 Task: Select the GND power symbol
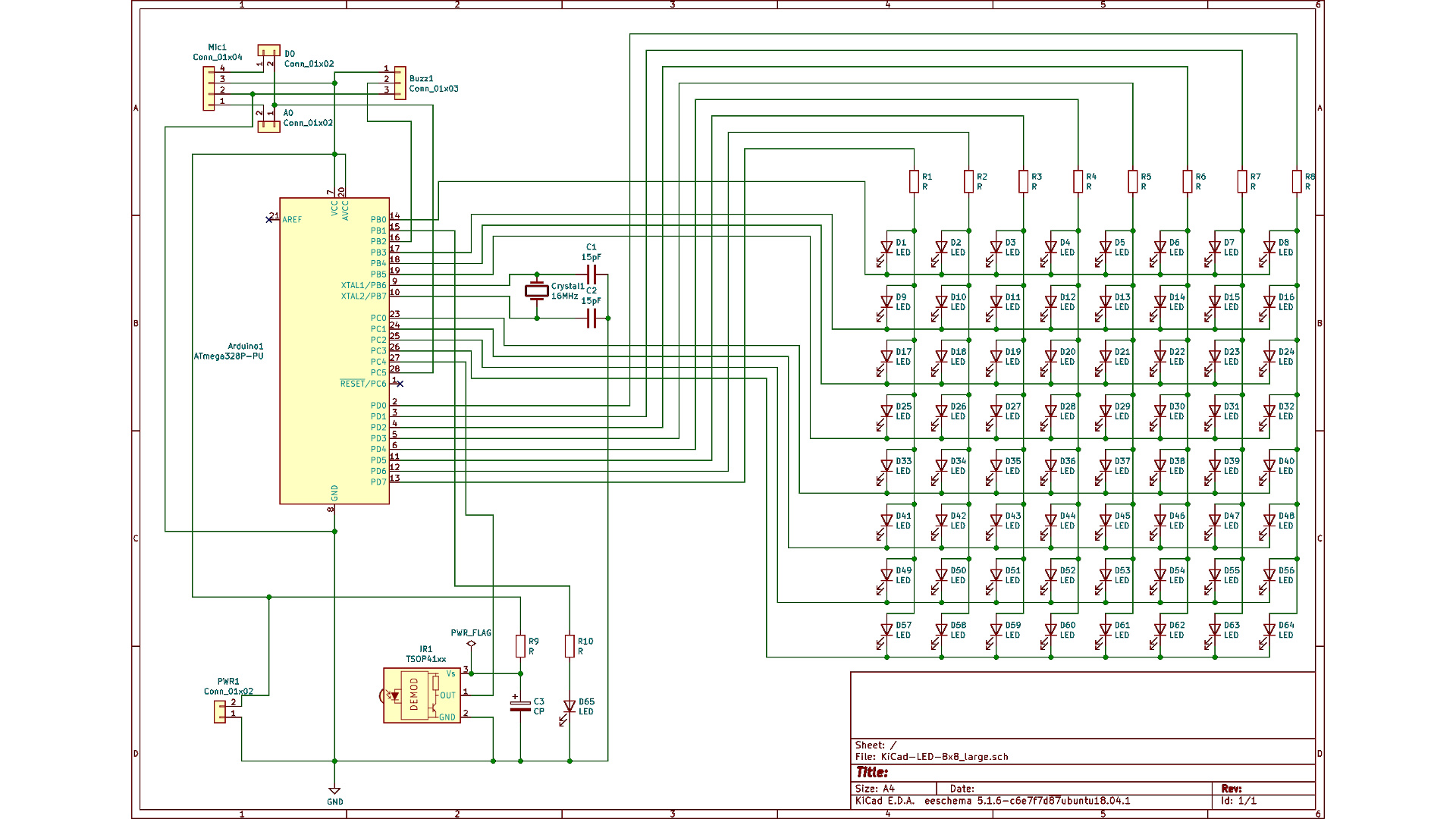point(334,792)
